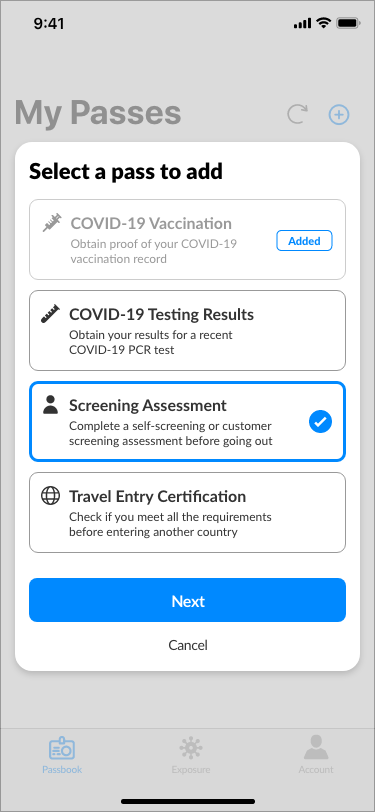Click the syringe vaccination icon
This screenshot has height=812, width=375.
[x=52, y=223]
